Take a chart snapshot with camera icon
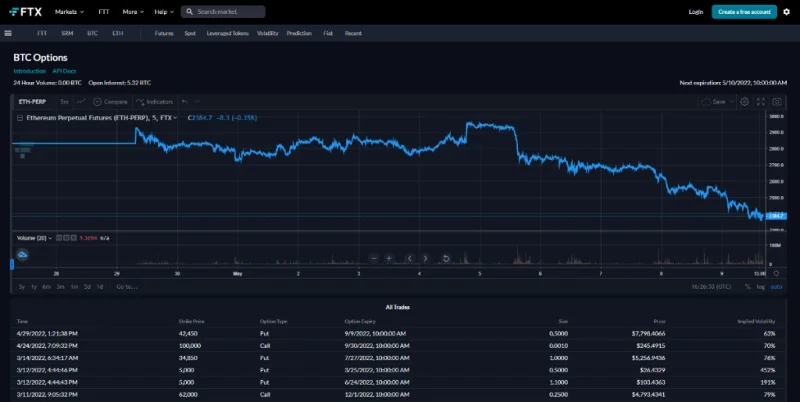The width and height of the screenshot is (800, 402). click(x=777, y=102)
